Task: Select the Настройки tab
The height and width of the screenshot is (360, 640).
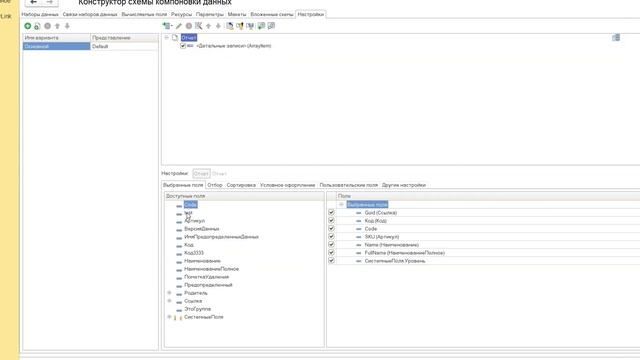Action: pos(311,14)
